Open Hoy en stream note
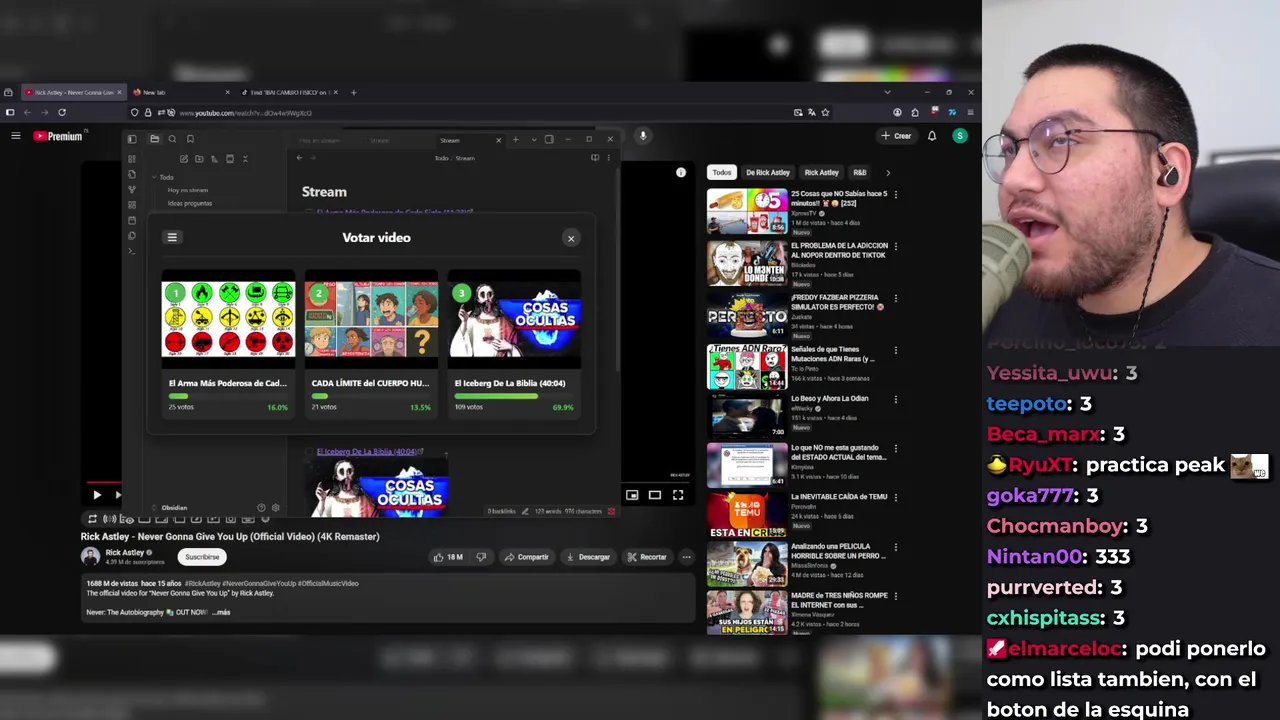 click(x=188, y=190)
